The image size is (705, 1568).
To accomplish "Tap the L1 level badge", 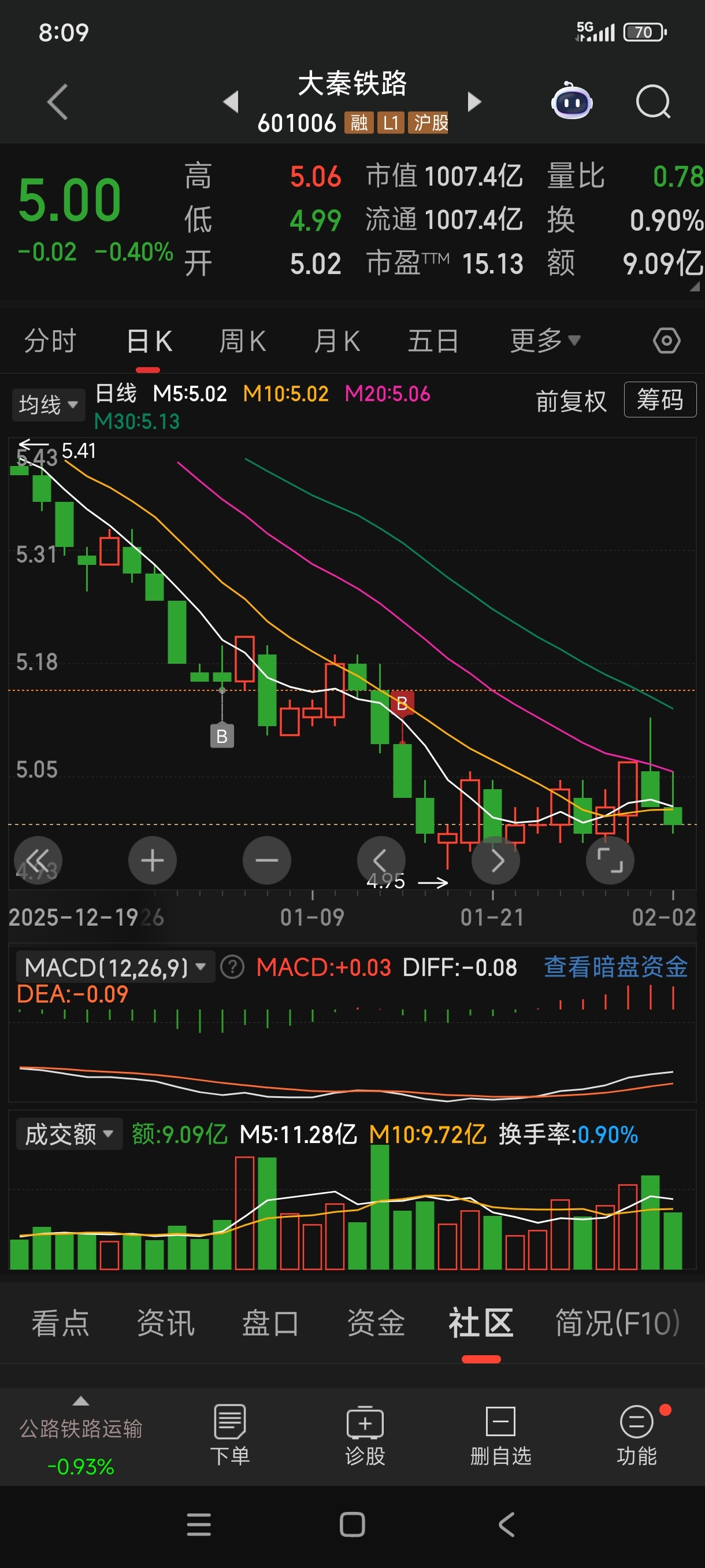I will (391, 123).
